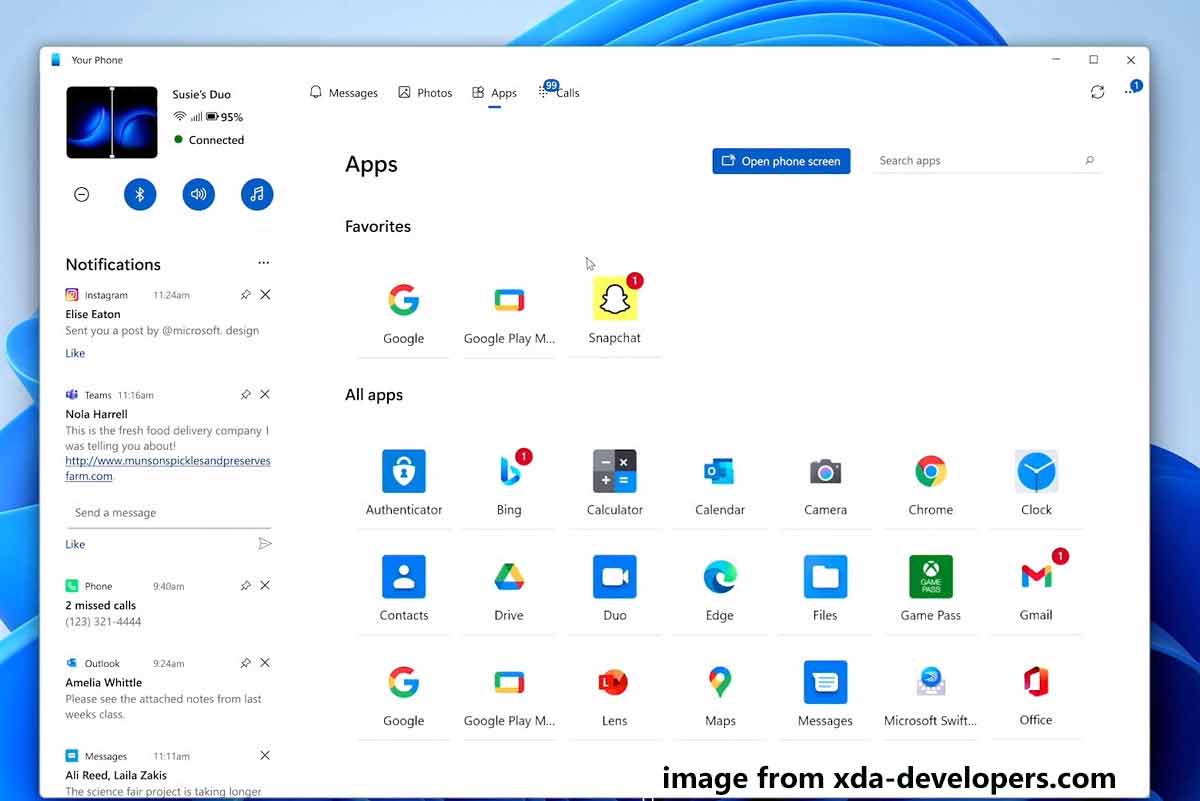Open Messages app in All apps

pyautogui.click(x=825, y=695)
